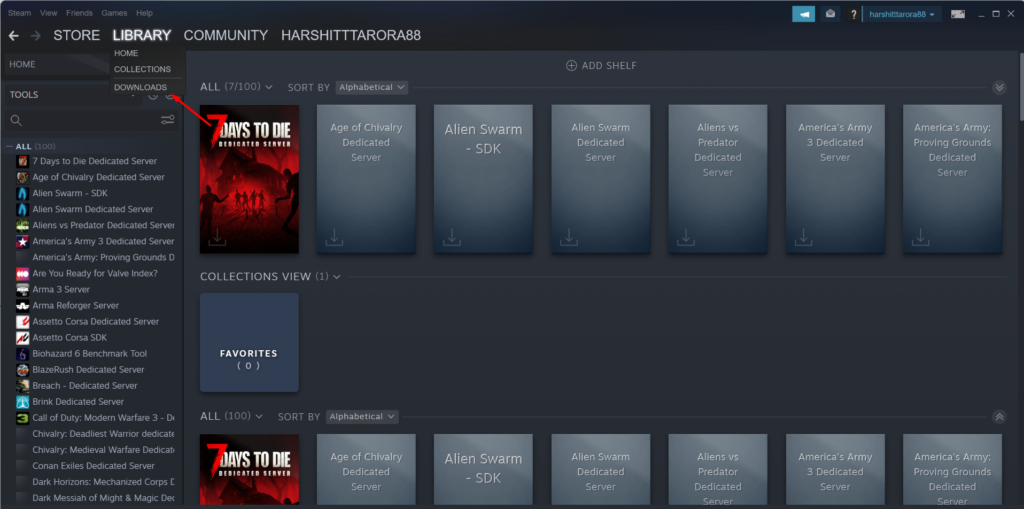Screen dimensions: 1024x509
Task: Open the Steam menu
Action: click(20, 13)
